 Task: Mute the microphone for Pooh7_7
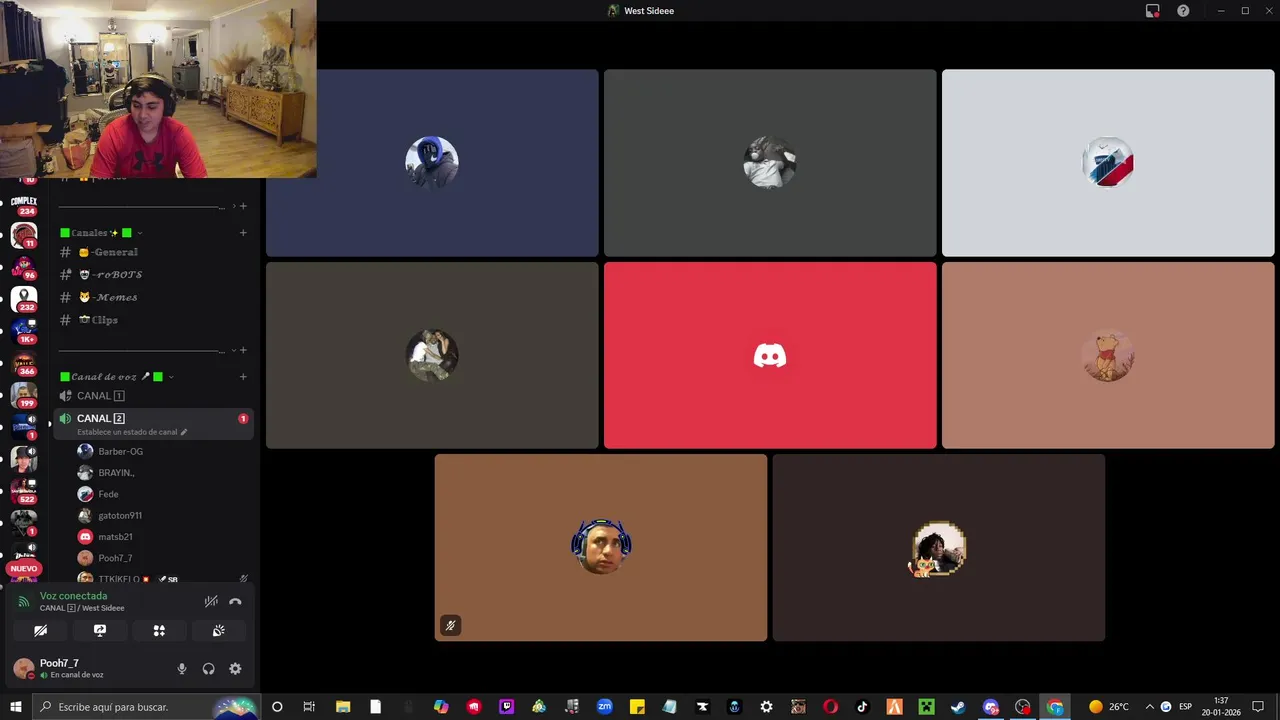(x=182, y=669)
